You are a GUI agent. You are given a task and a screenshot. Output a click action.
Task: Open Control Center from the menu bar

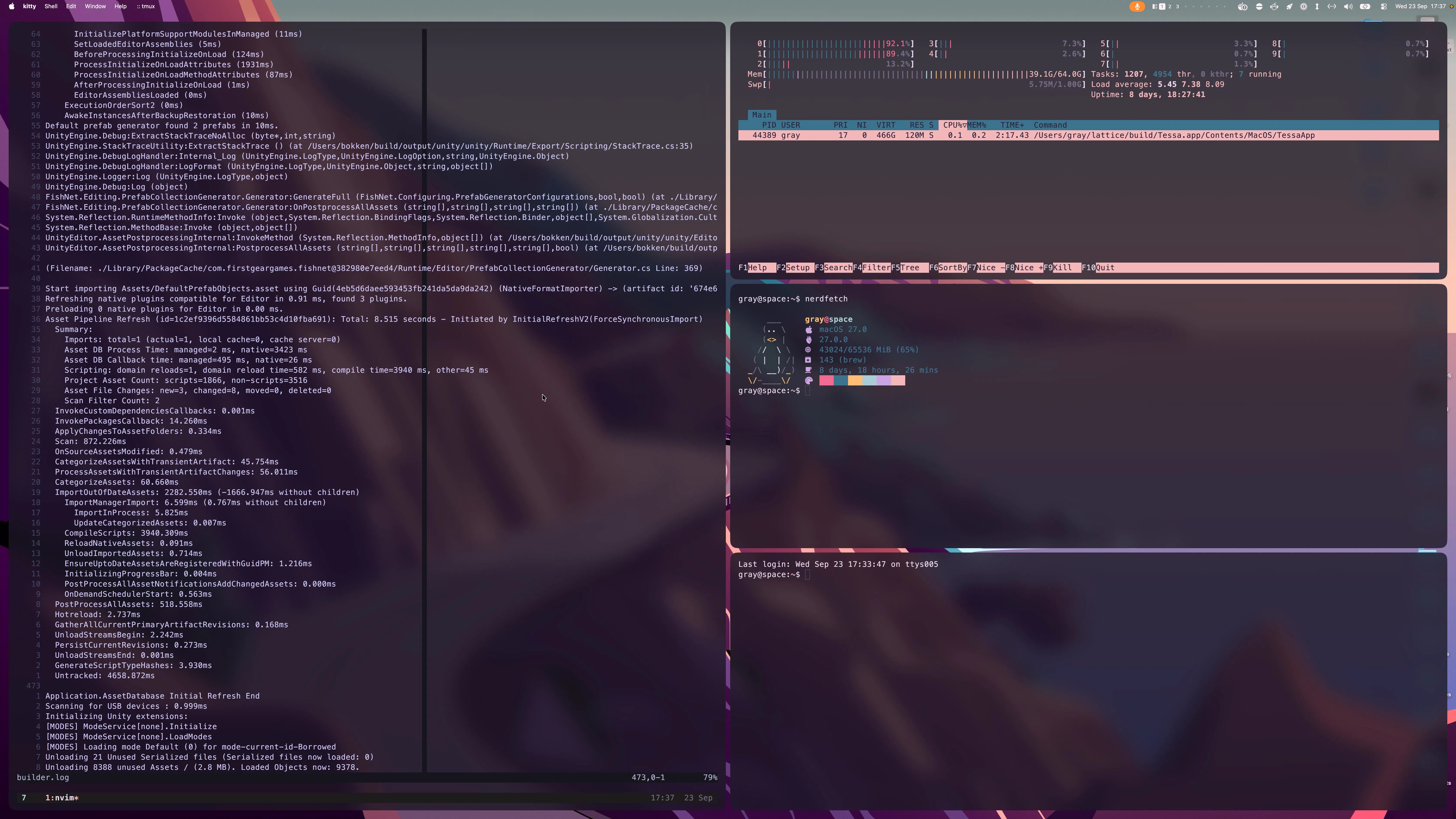pyautogui.click(x=1384, y=6)
